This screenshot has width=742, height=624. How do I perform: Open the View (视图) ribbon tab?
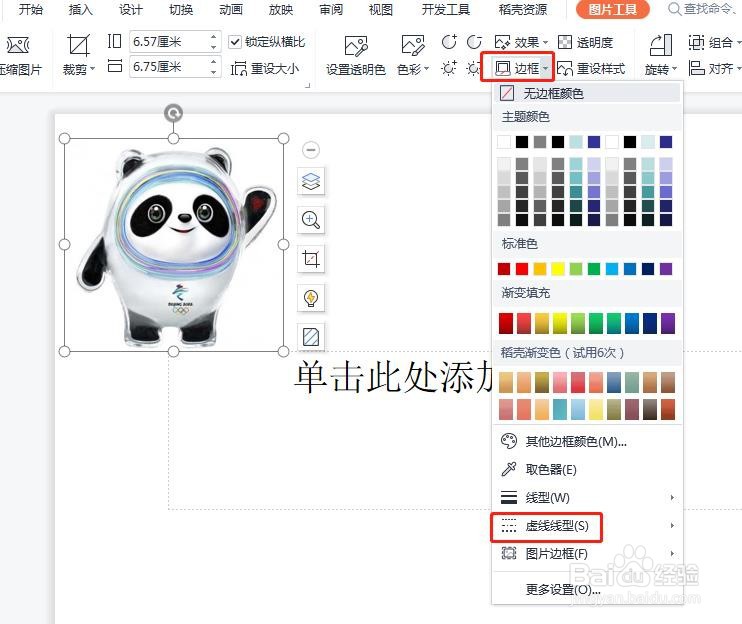pyautogui.click(x=381, y=9)
